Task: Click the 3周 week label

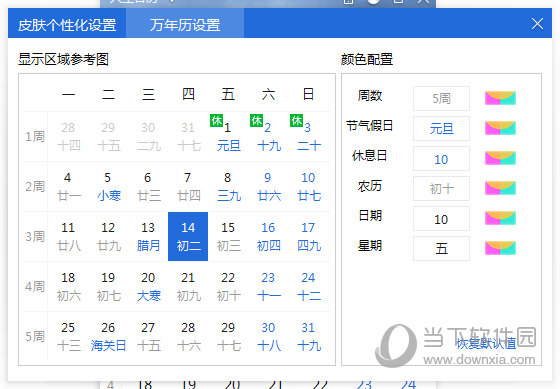Action: pos(35,236)
